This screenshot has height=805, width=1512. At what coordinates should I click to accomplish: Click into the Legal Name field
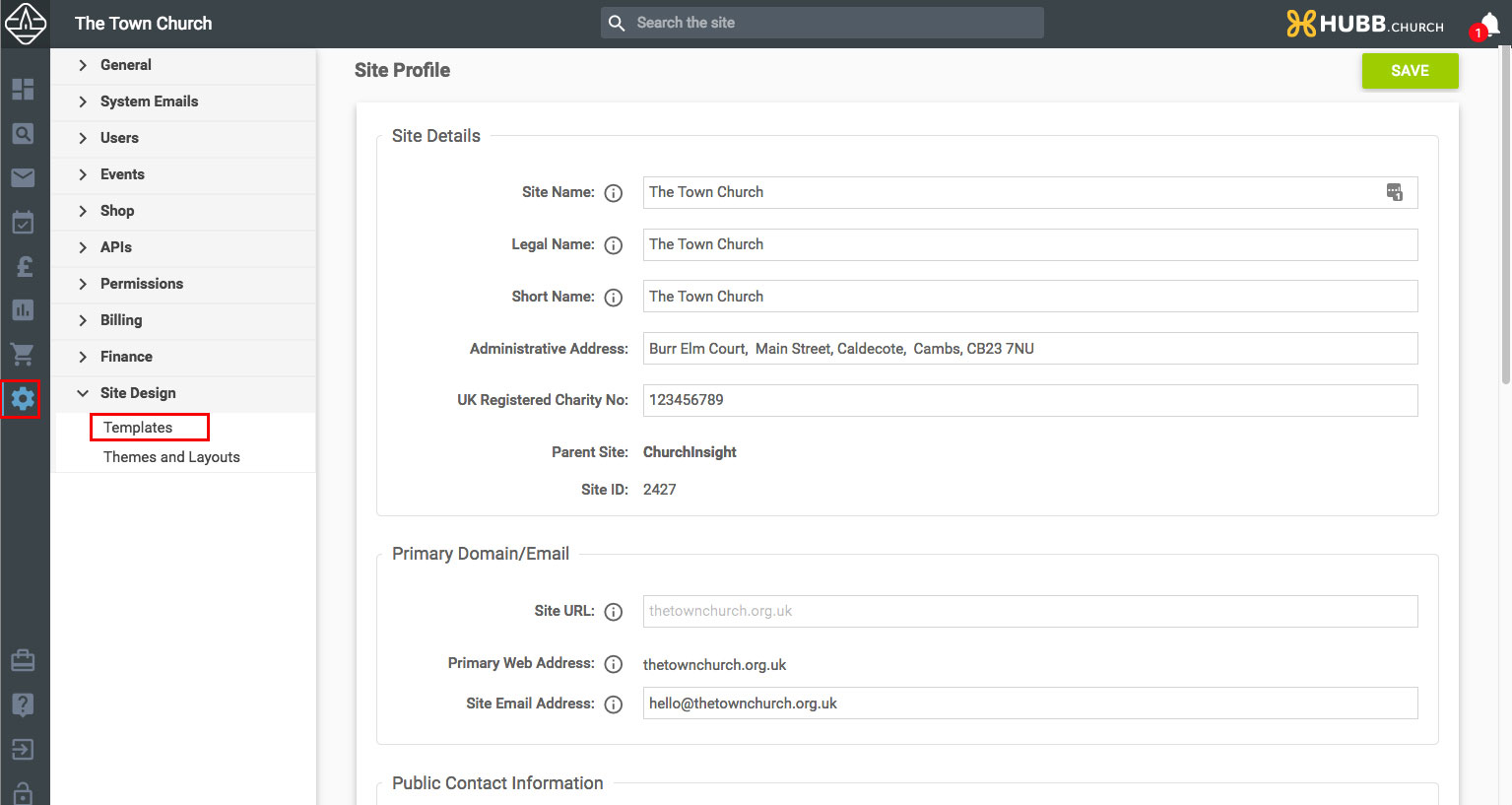pos(1030,244)
